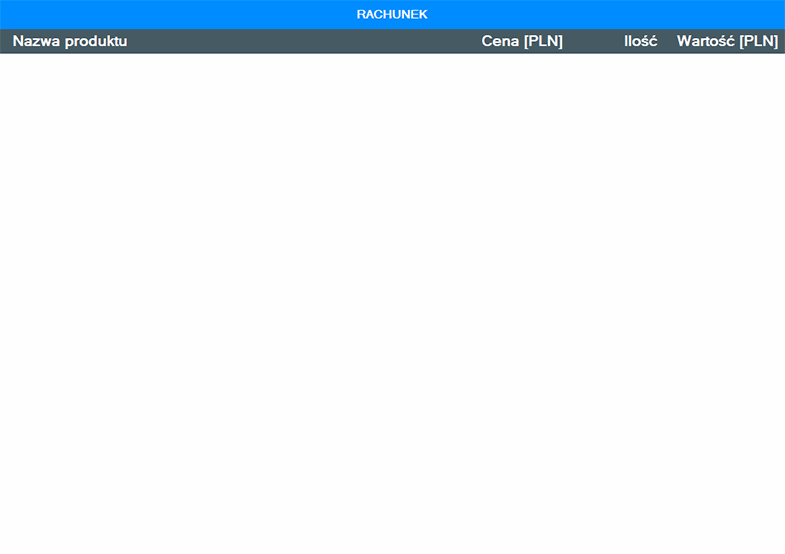Image resolution: width=785 pixels, height=554 pixels.
Task: Sort the bill by Cena [PLN]
Action: coord(522,41)
